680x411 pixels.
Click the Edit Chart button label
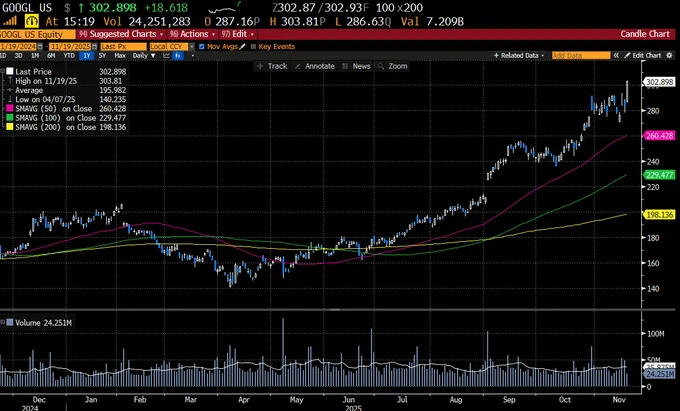tap(647, 55)
